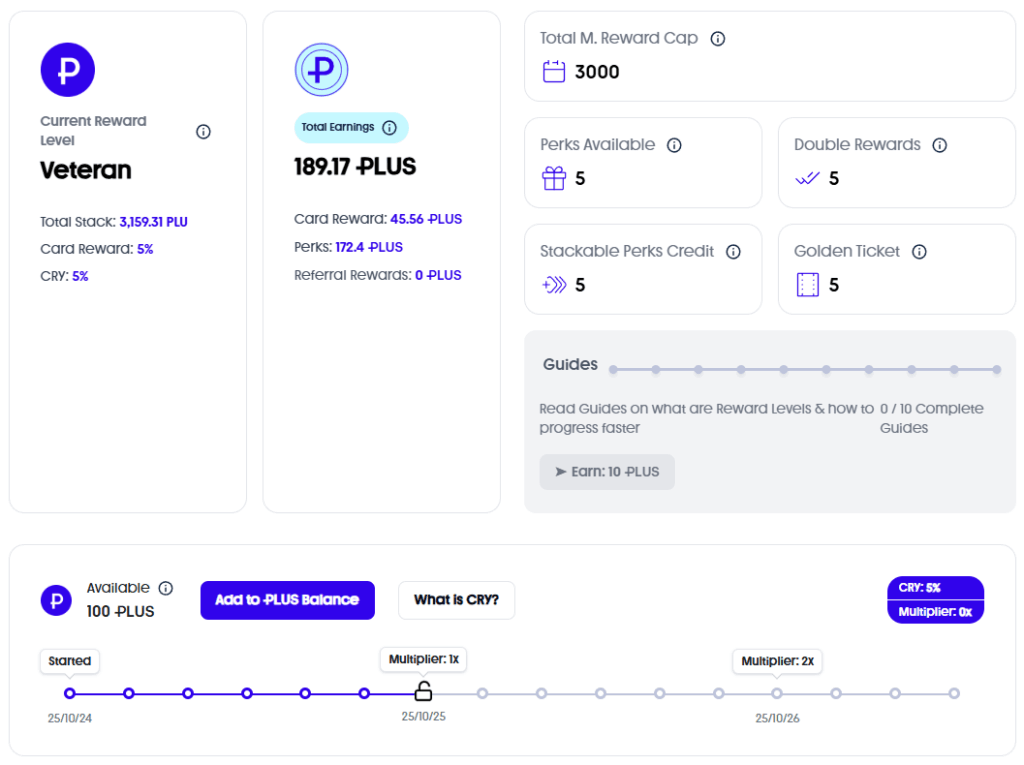Select the Golden Ticket ticket icon

coord(808,285)
